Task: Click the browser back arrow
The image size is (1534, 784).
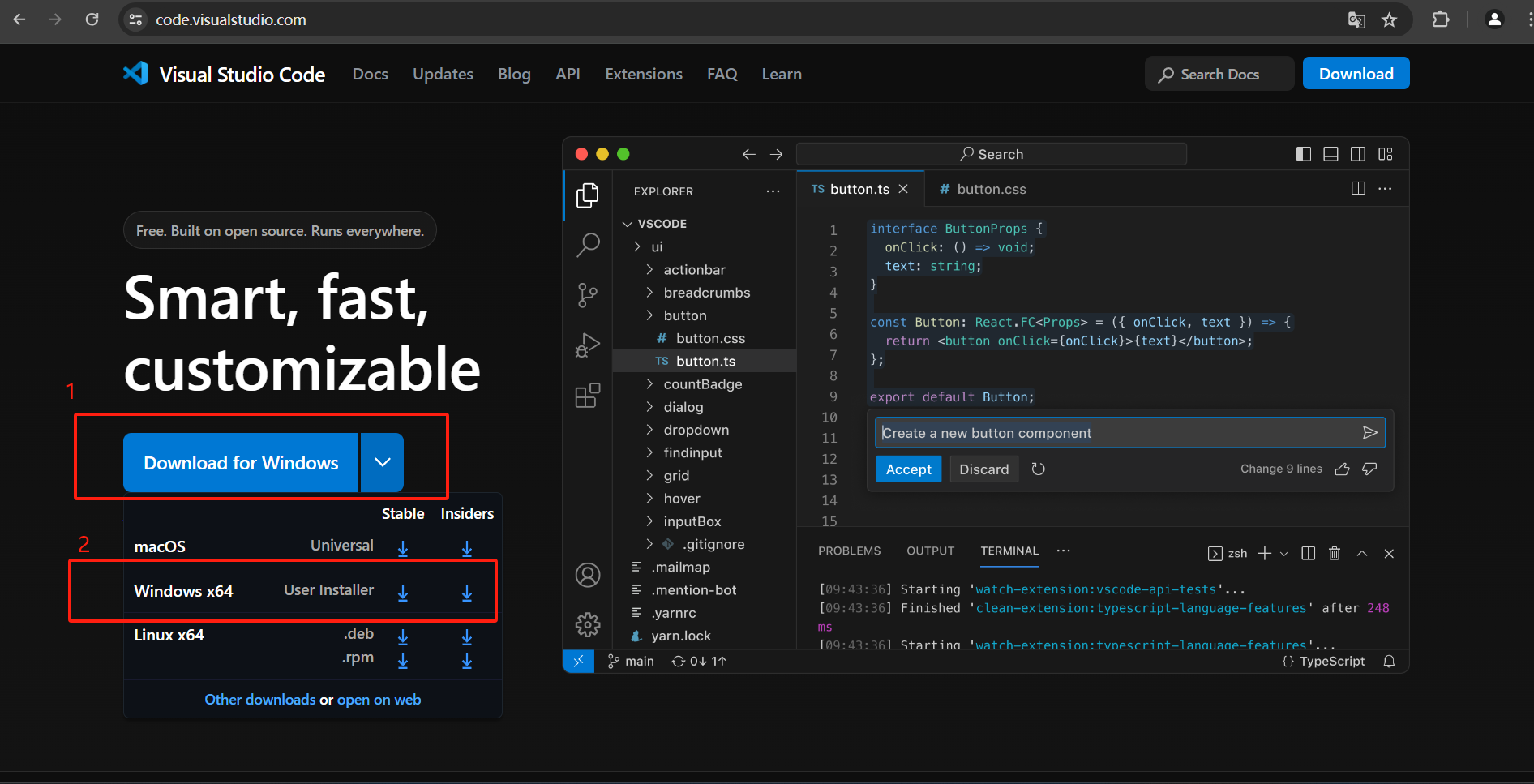Action: click(19, 19)
